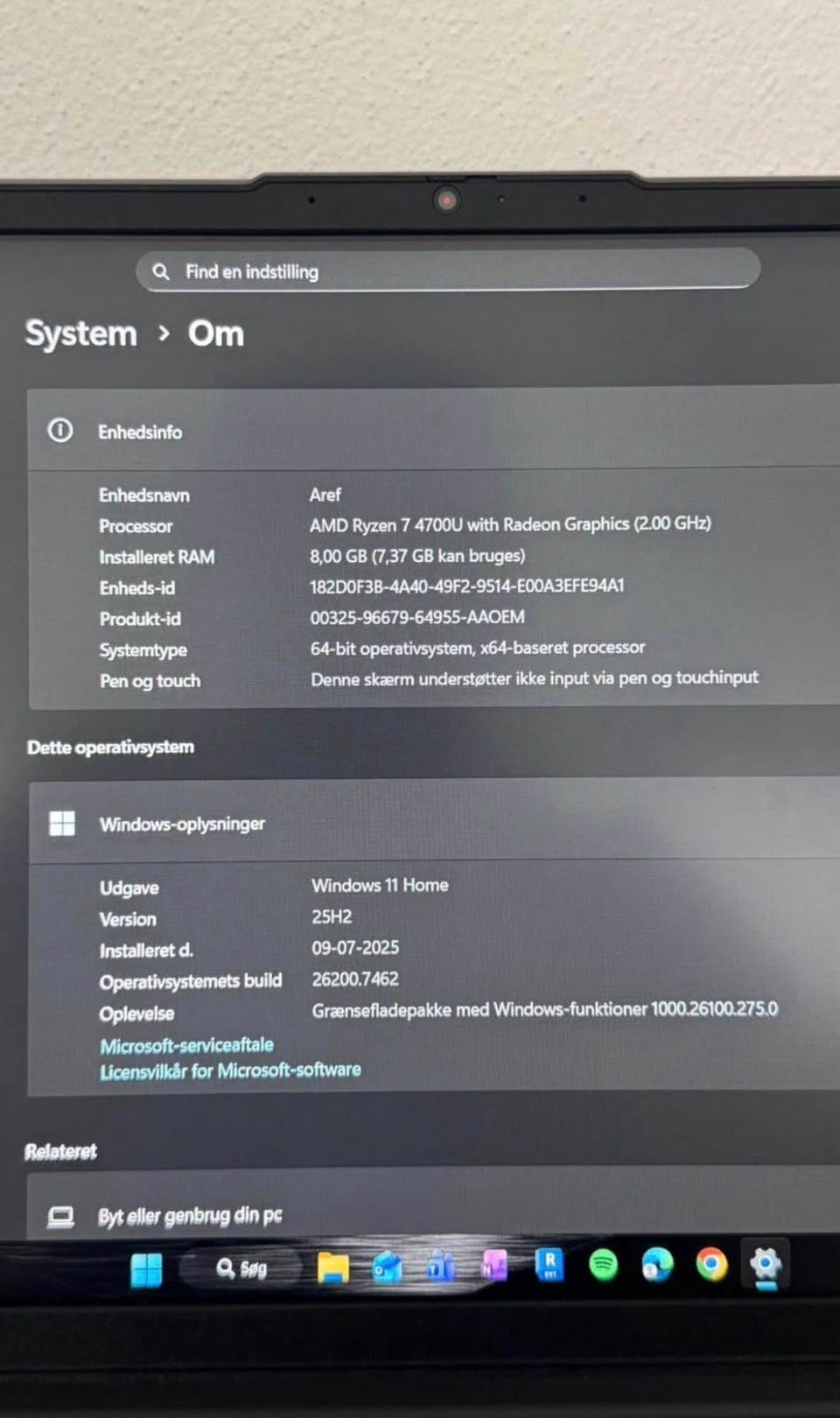Image resolution: width=840 pixels, height=1418 pixels.
Task: Click the magnifier icon in the settings search box
Action: pos(161,271)
